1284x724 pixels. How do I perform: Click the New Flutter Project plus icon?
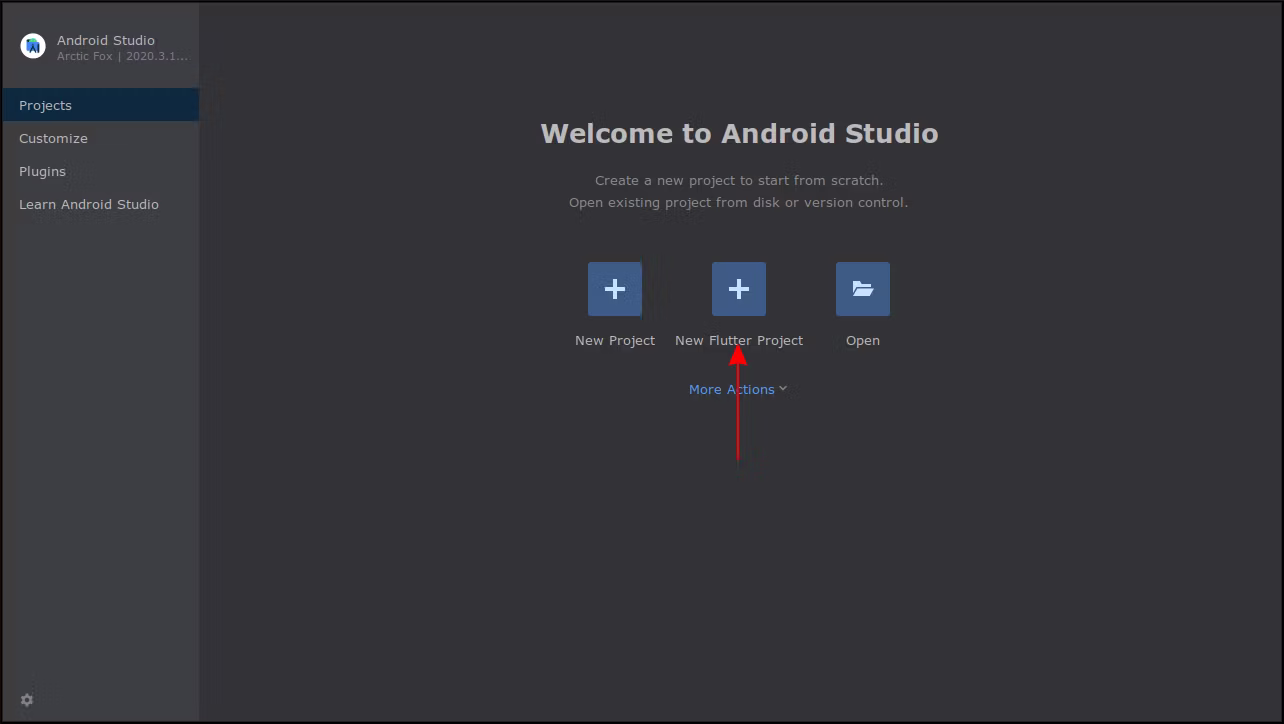(x=739, y=289)
